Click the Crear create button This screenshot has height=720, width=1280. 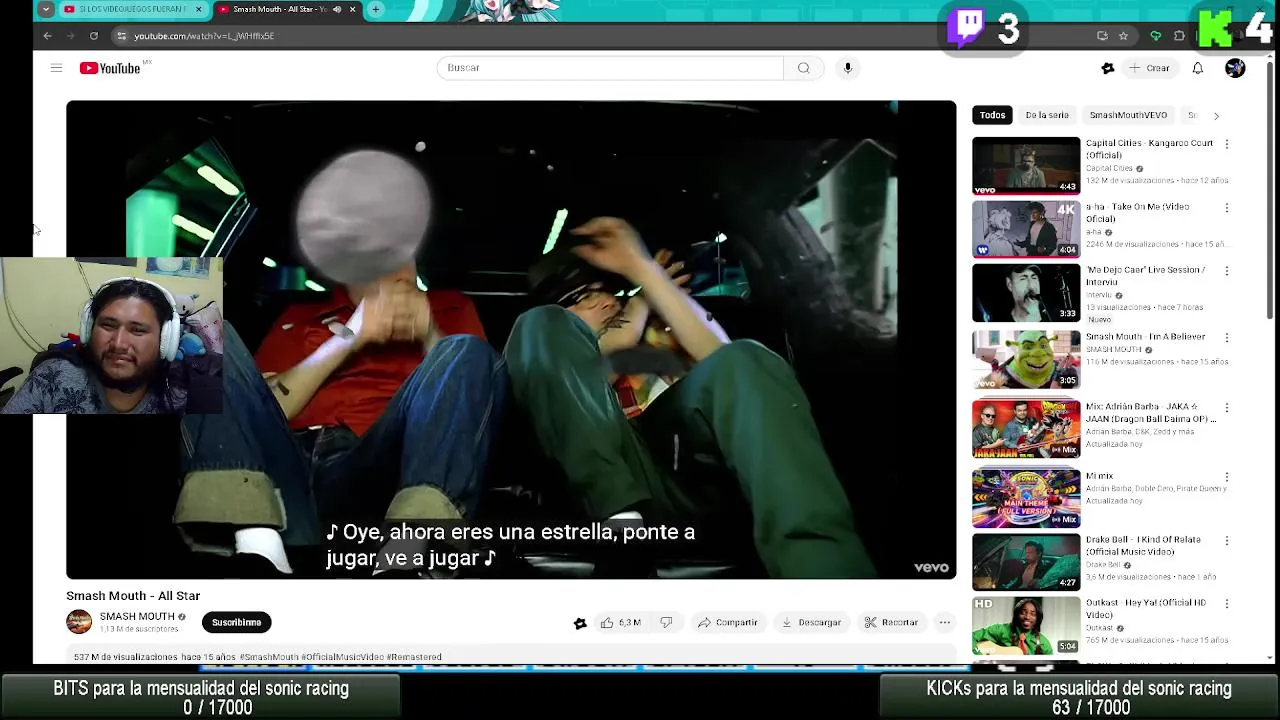click(x=1149, y=68)
